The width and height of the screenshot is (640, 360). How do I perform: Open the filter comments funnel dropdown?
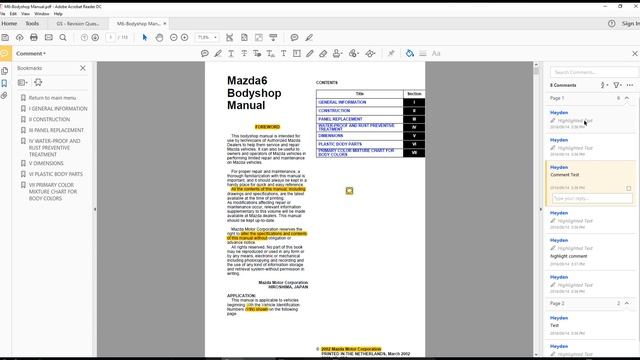617,85
